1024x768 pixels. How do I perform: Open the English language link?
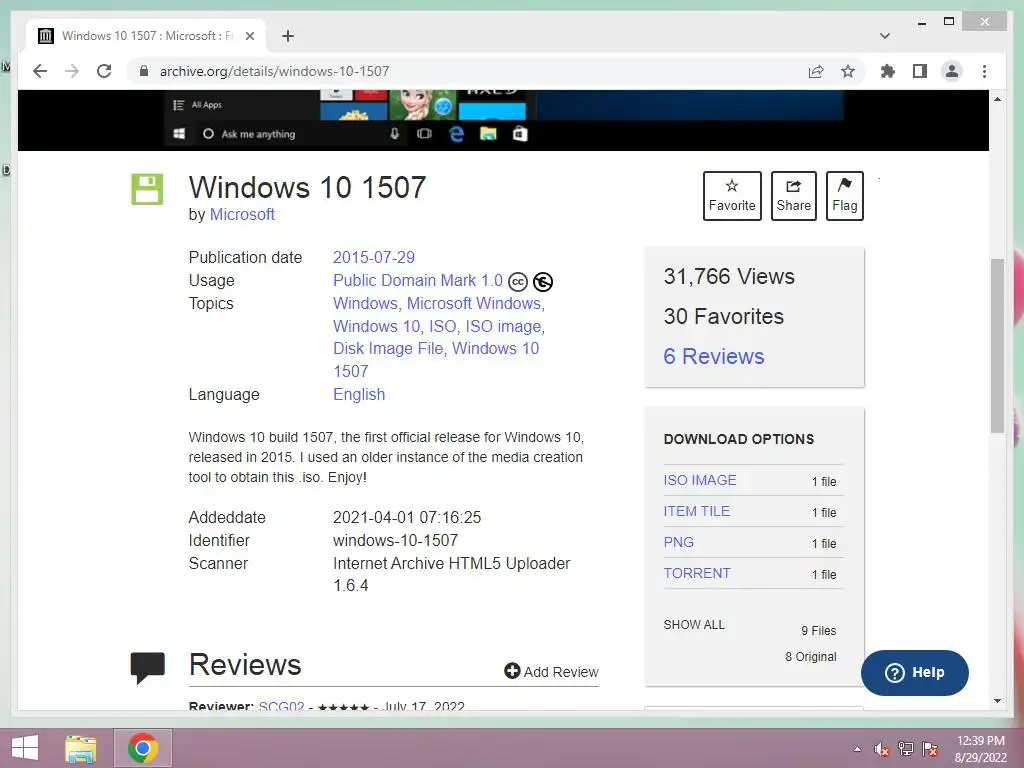359,394
